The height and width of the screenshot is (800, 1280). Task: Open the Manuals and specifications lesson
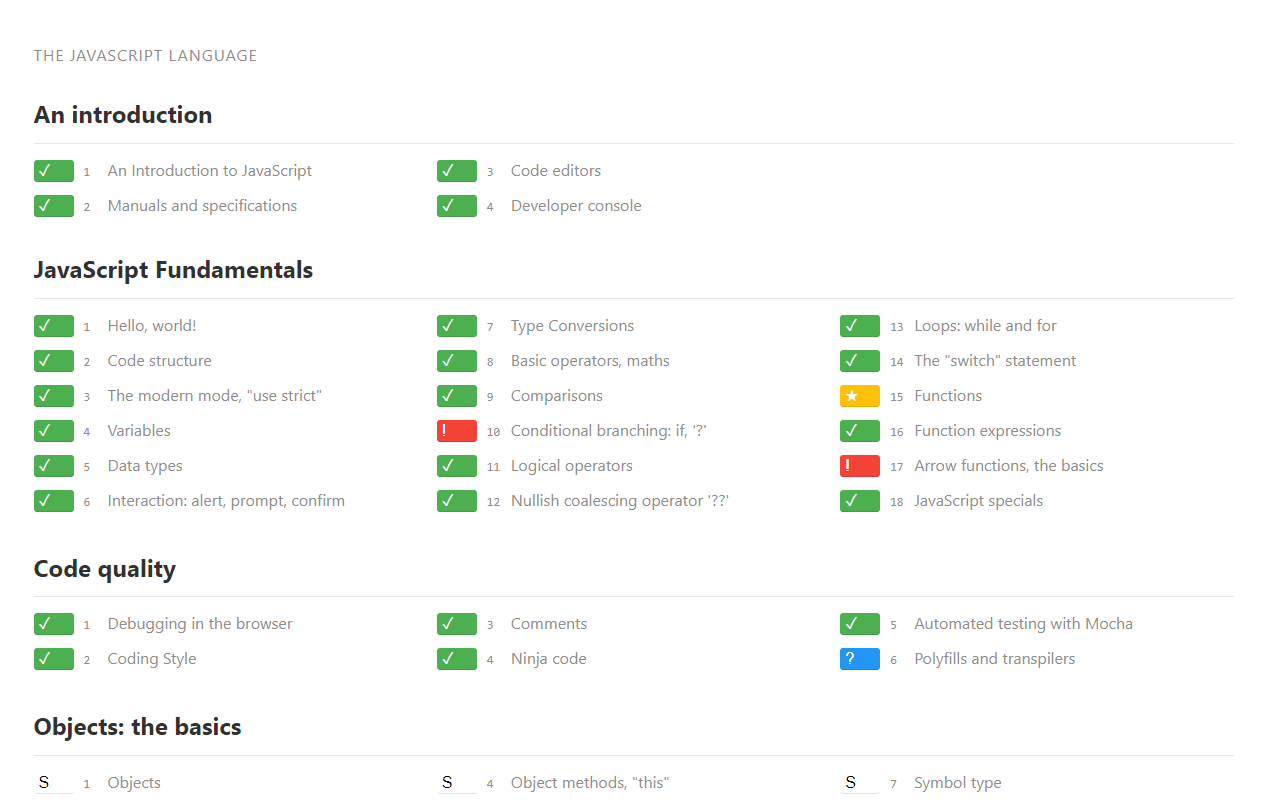pos(202,206)
